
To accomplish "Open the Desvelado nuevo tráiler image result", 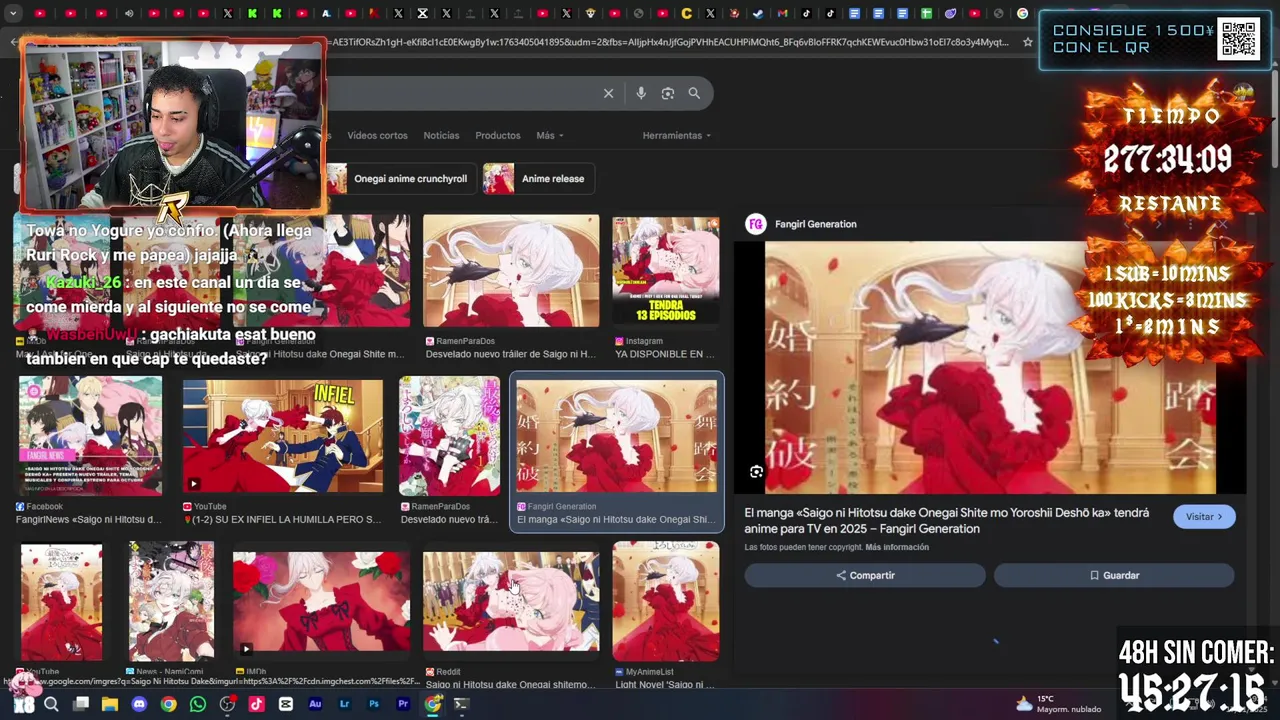I will pyautogui.click(x=511, y=270).
